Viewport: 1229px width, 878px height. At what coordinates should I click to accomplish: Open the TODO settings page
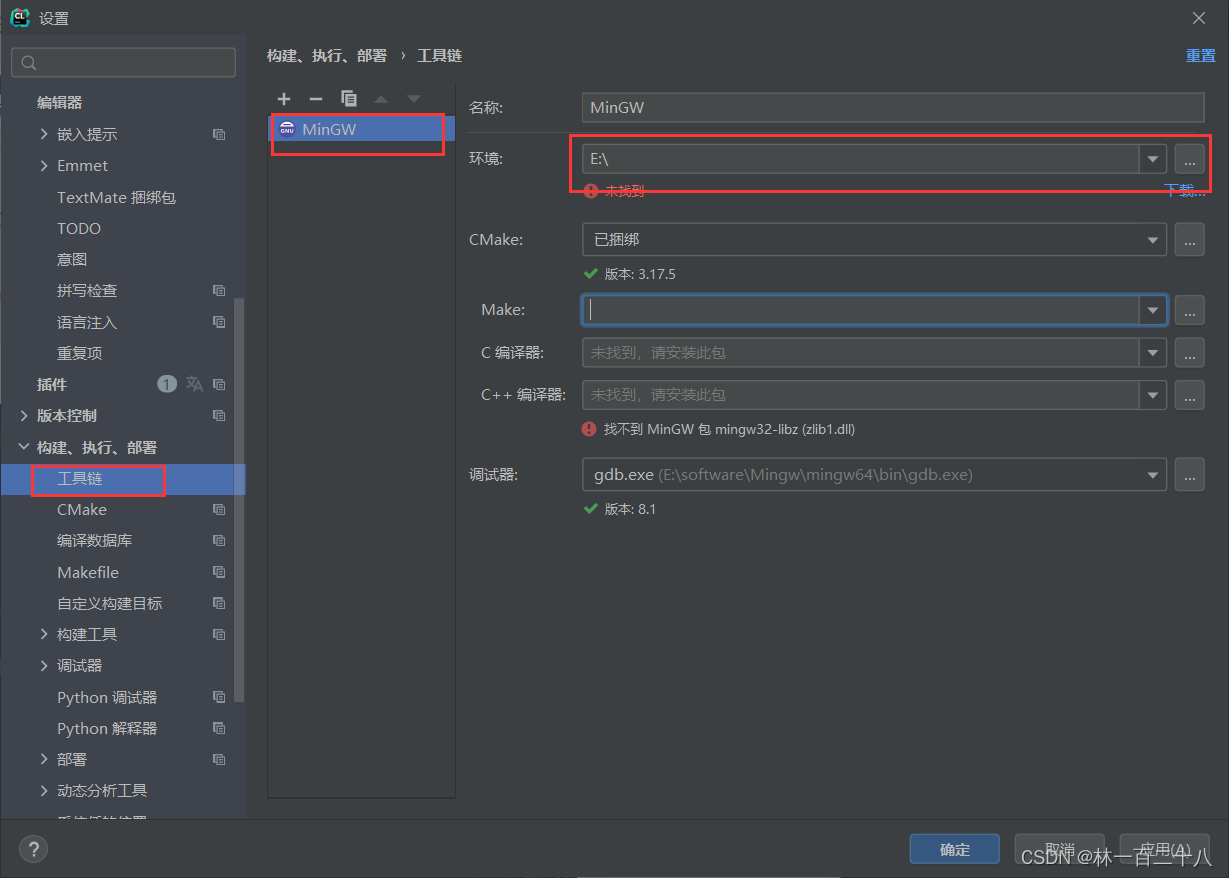79,228
